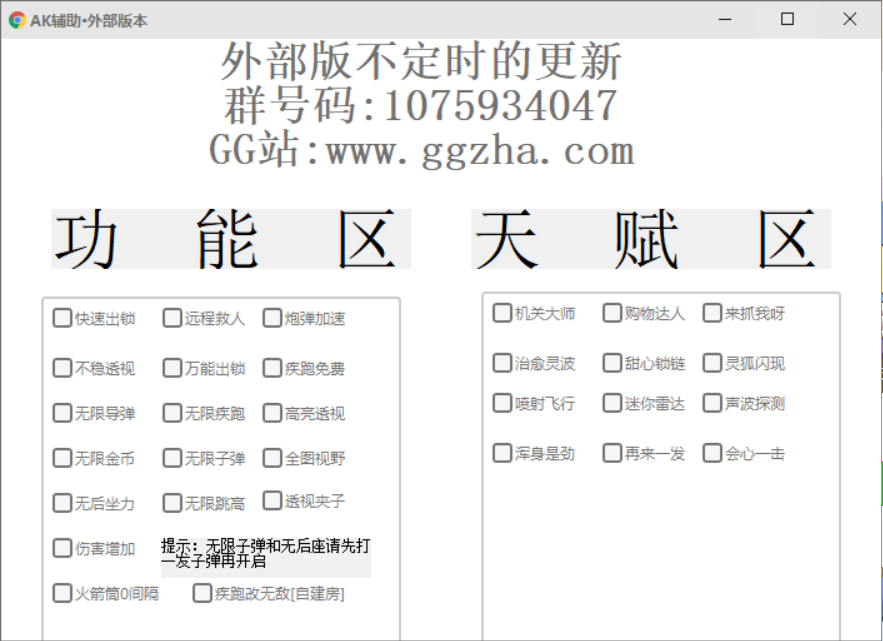Screen dimensions: 883x641
Task: Enable the 机关大师 talent checkbox
Action: (x=502, y=313)
